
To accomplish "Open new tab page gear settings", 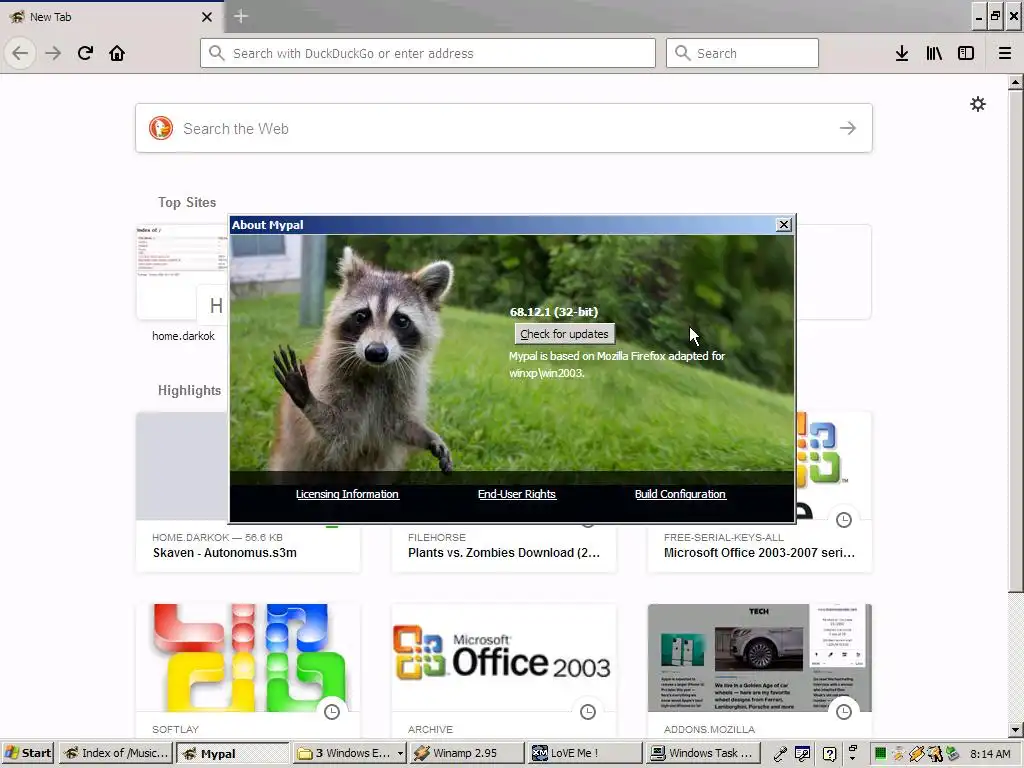I will 978,104.
